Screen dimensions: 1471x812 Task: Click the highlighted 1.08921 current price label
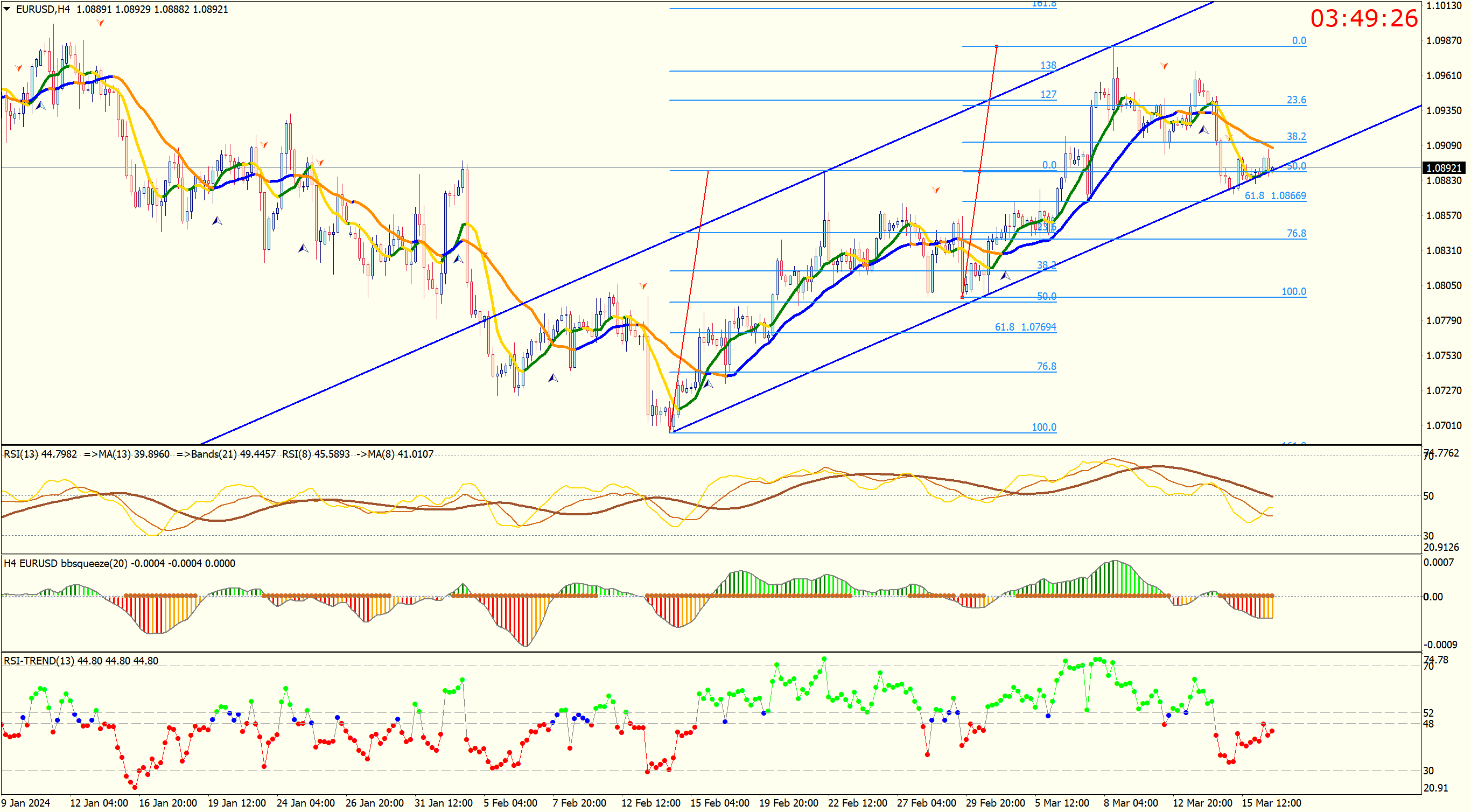1443,168
